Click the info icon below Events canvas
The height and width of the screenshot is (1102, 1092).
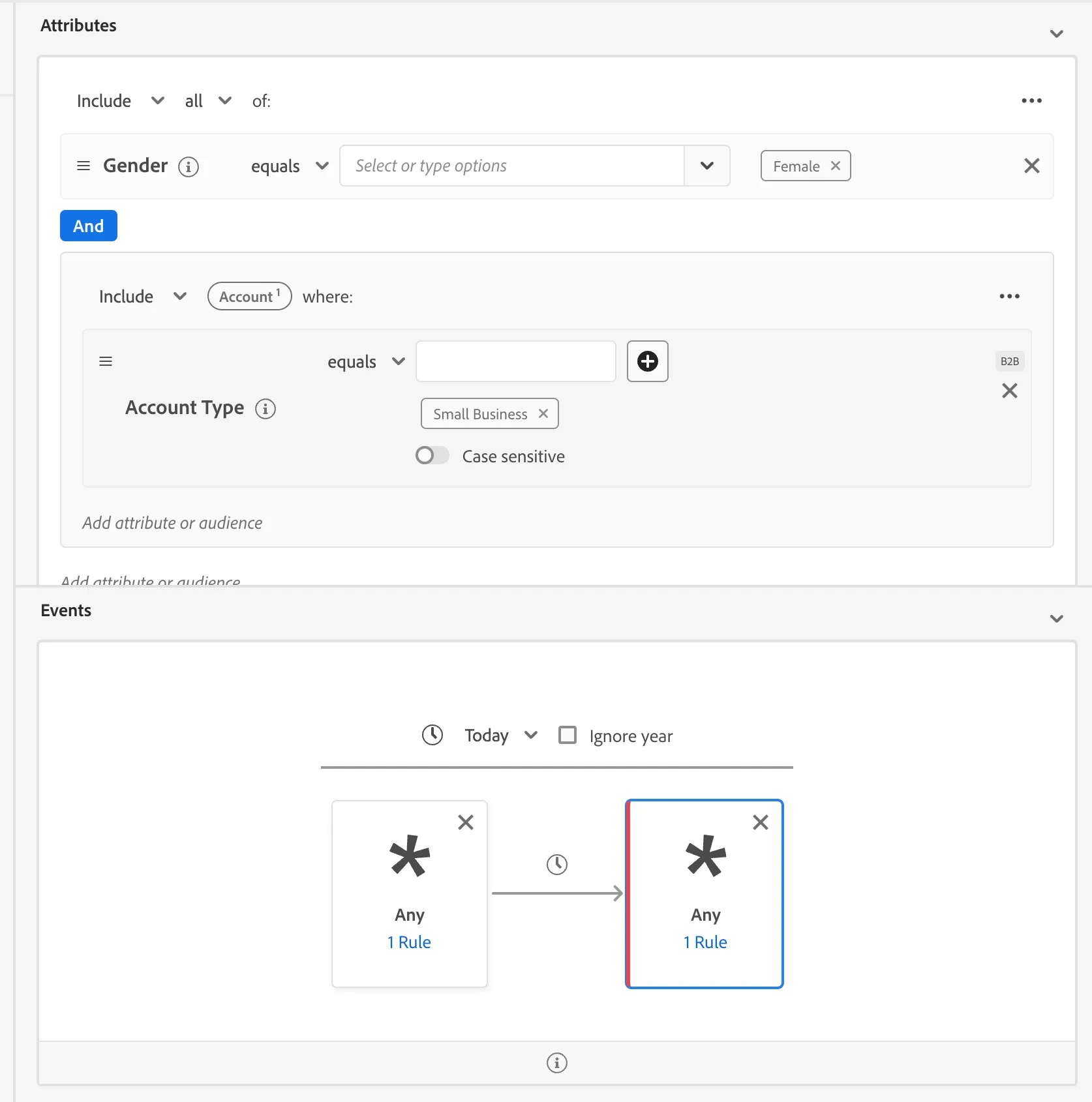tap(557, 1063)
